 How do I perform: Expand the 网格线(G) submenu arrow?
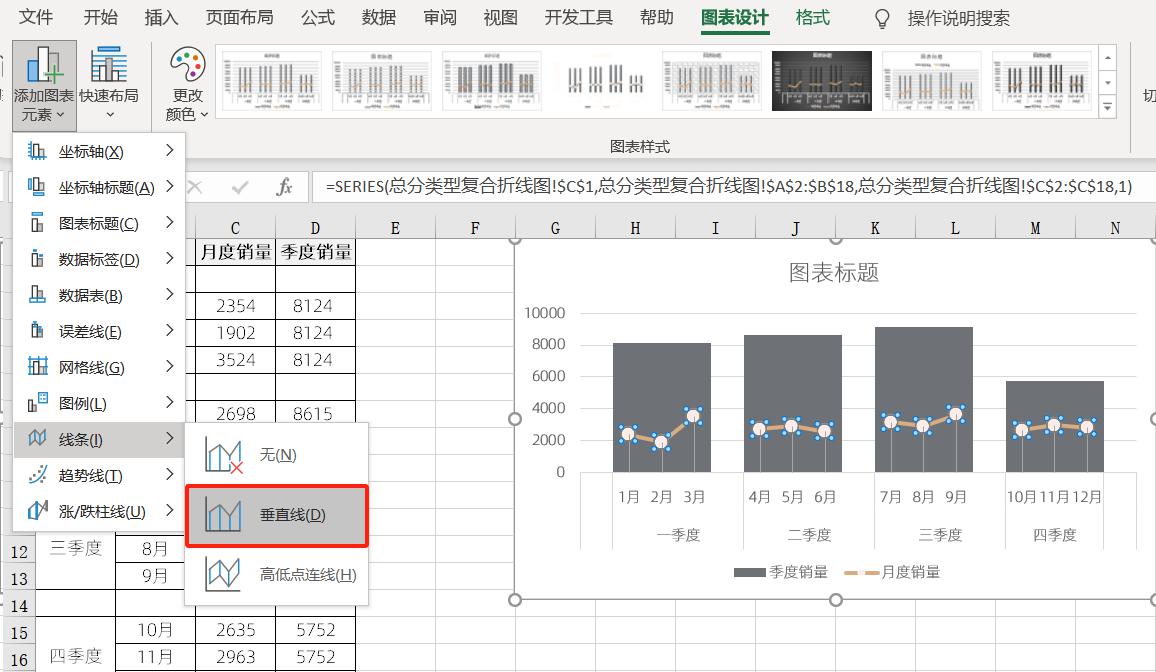coord(170,366)
